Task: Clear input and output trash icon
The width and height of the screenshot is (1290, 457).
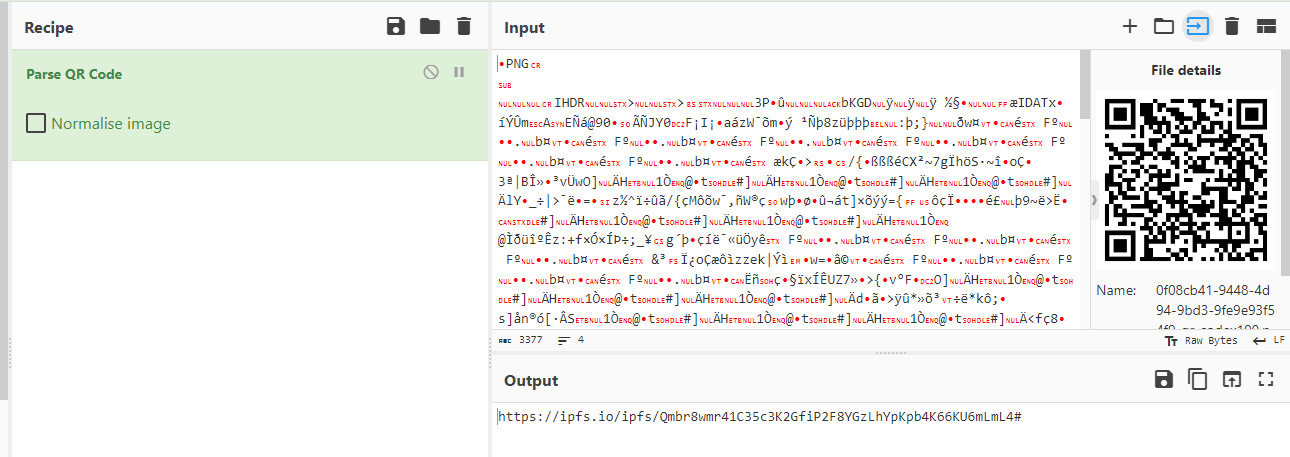Action: (x=1232, y=27)
